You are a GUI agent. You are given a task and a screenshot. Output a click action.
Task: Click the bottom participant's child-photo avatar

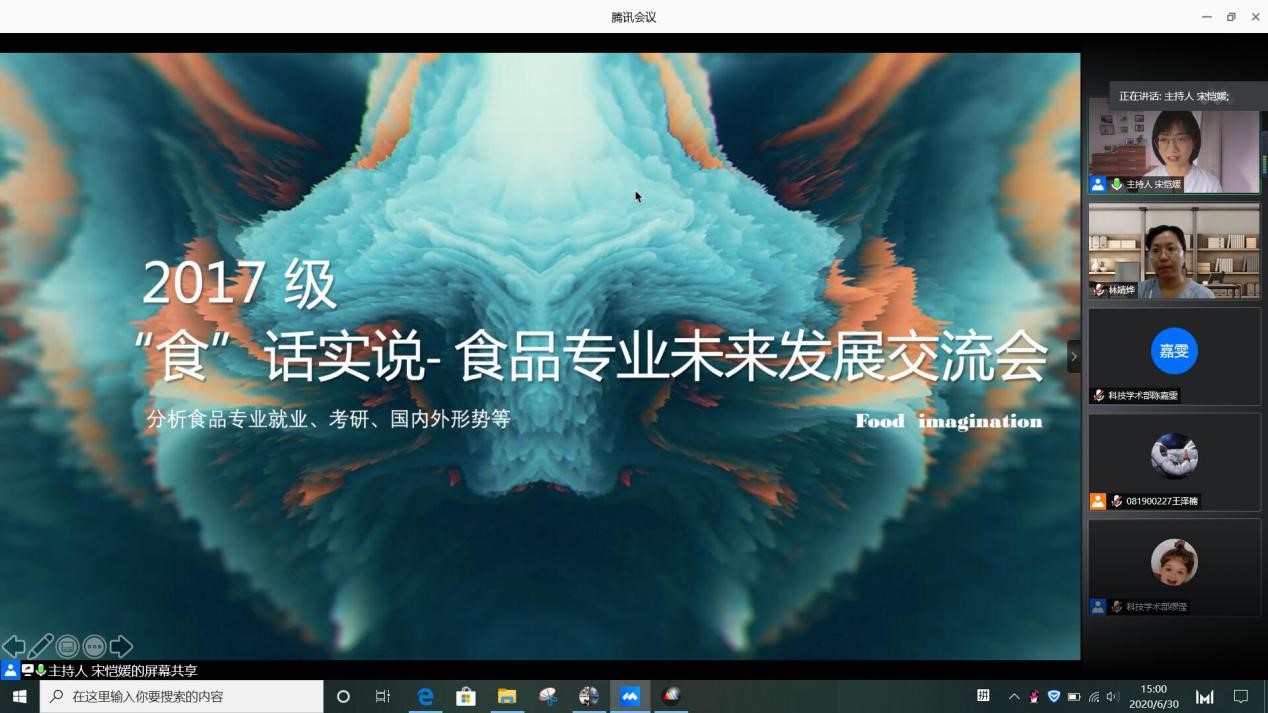(1174, 562)
